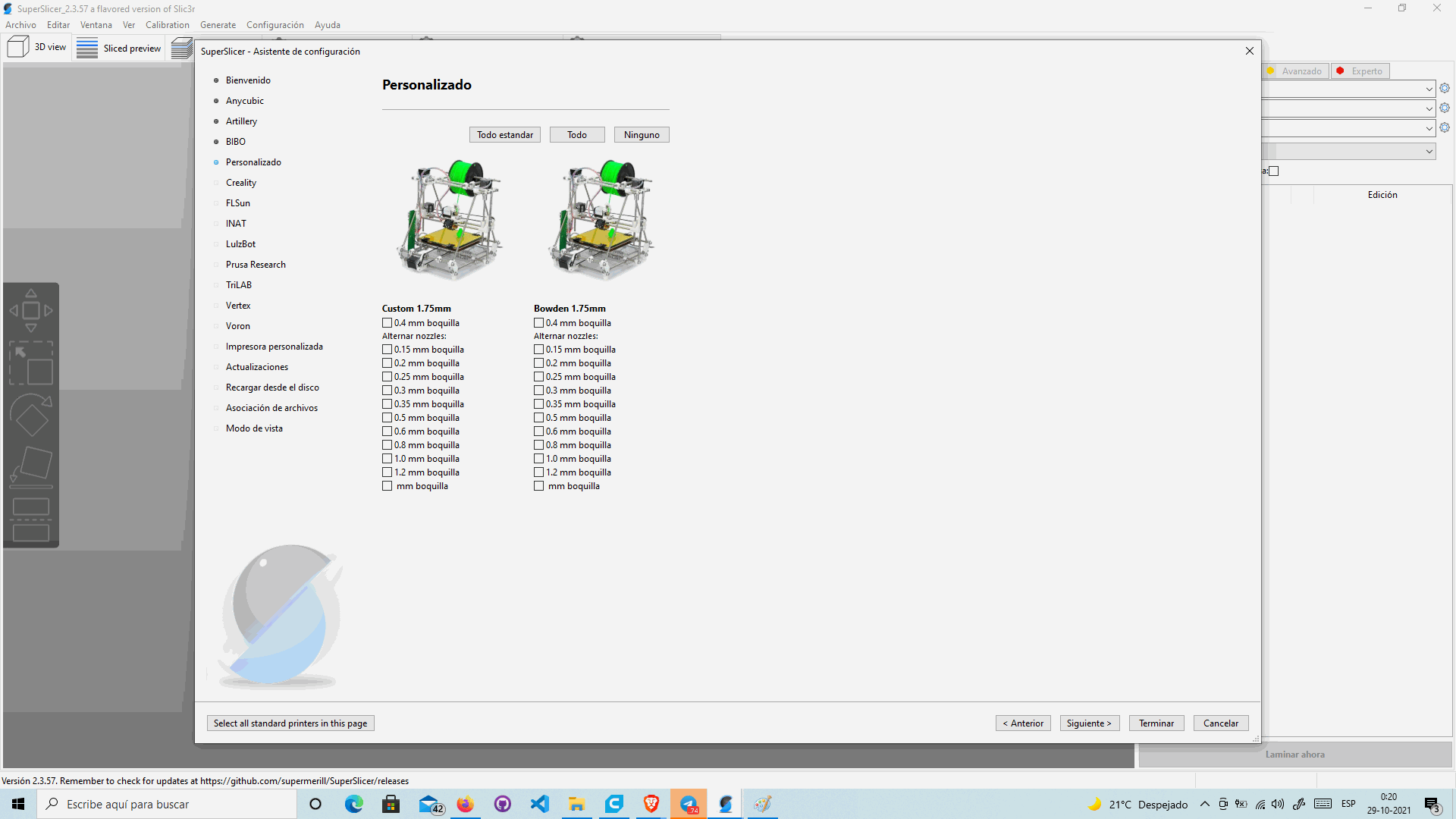This screenshot has height=819, width=1456.
Task: Go to Voron wizard page
Action: click(x=237, y=326)
